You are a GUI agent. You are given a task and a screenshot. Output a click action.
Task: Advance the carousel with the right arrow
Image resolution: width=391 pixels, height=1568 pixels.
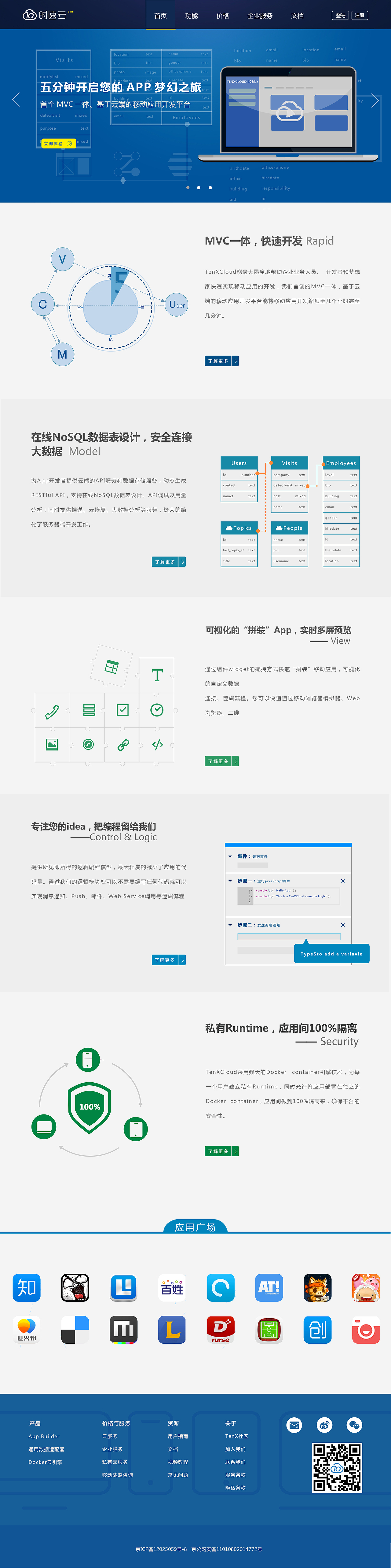tap(375, 101)
